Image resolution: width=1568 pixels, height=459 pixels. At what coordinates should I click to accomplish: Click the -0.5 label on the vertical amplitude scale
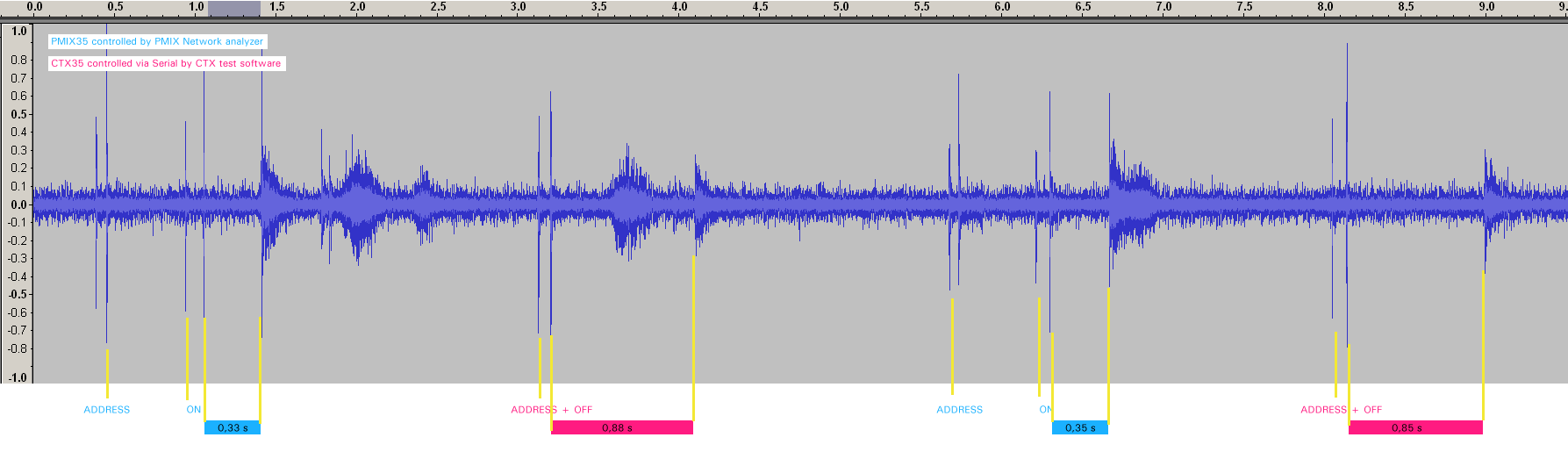click(x=18, y=294)
